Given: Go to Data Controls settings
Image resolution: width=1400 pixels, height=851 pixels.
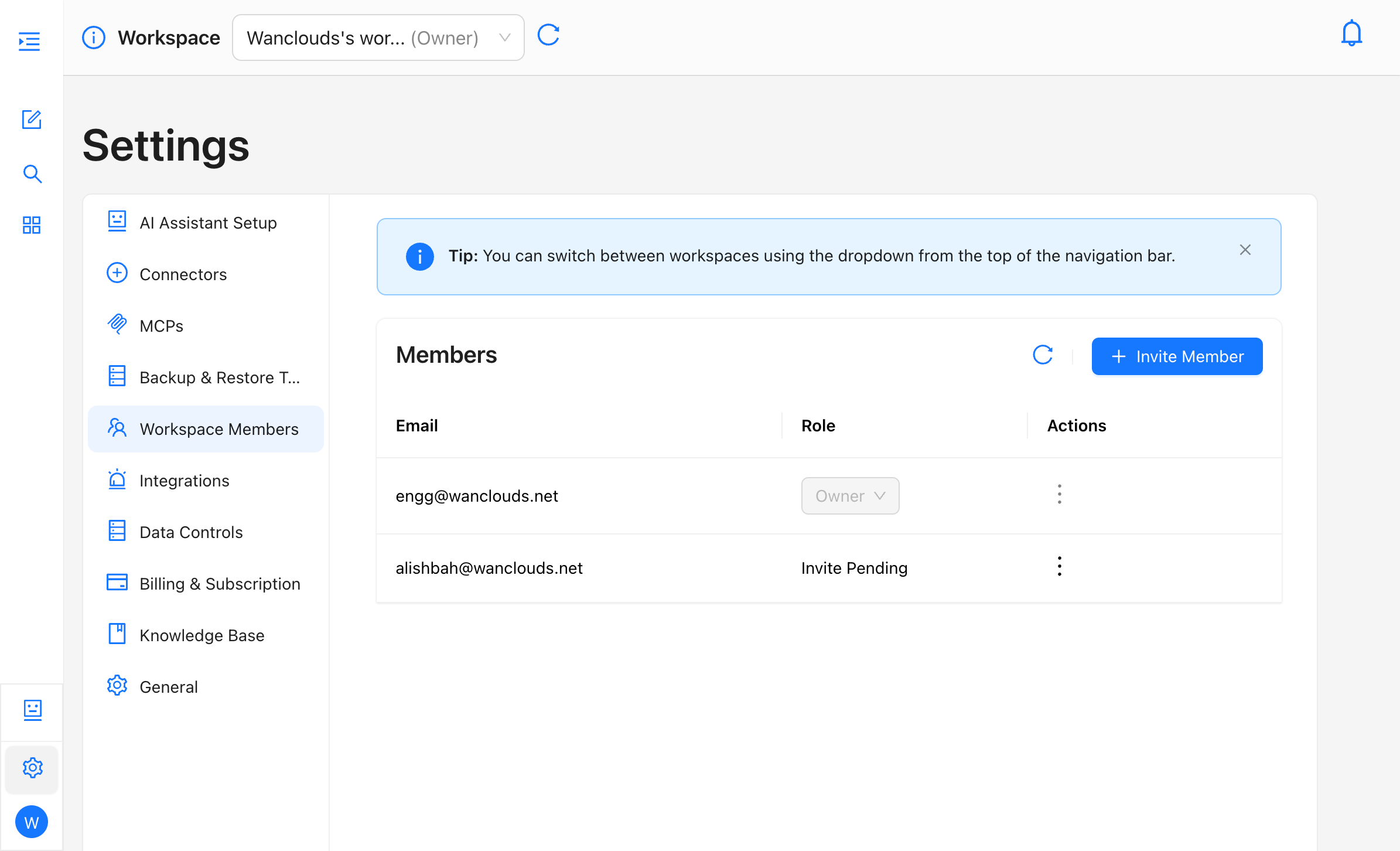Looking at the screenshot, I should (x=206, y=532).
